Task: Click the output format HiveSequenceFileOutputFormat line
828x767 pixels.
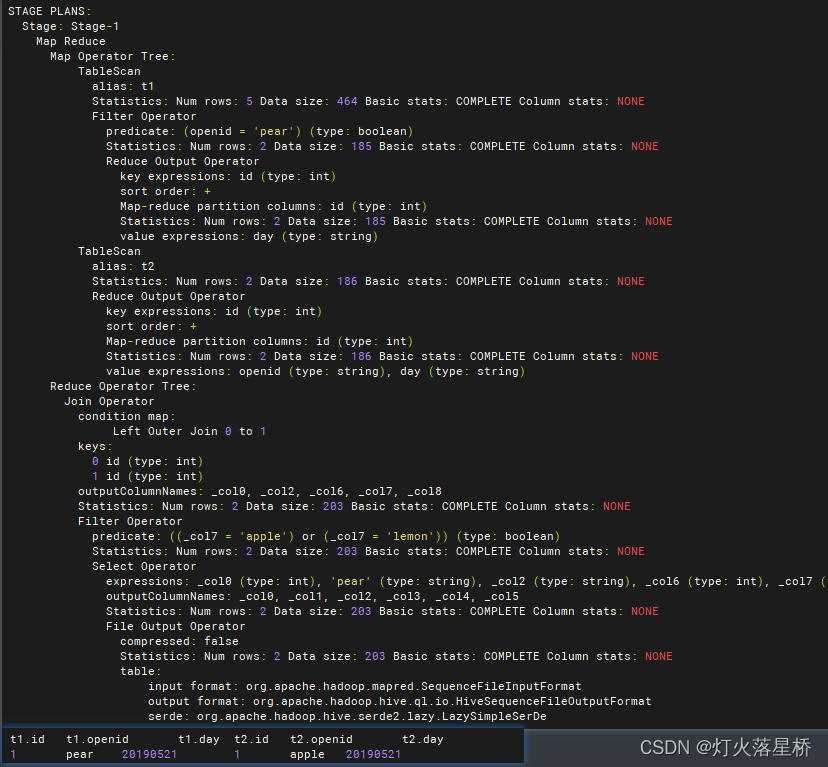Action: pos(400,701)
